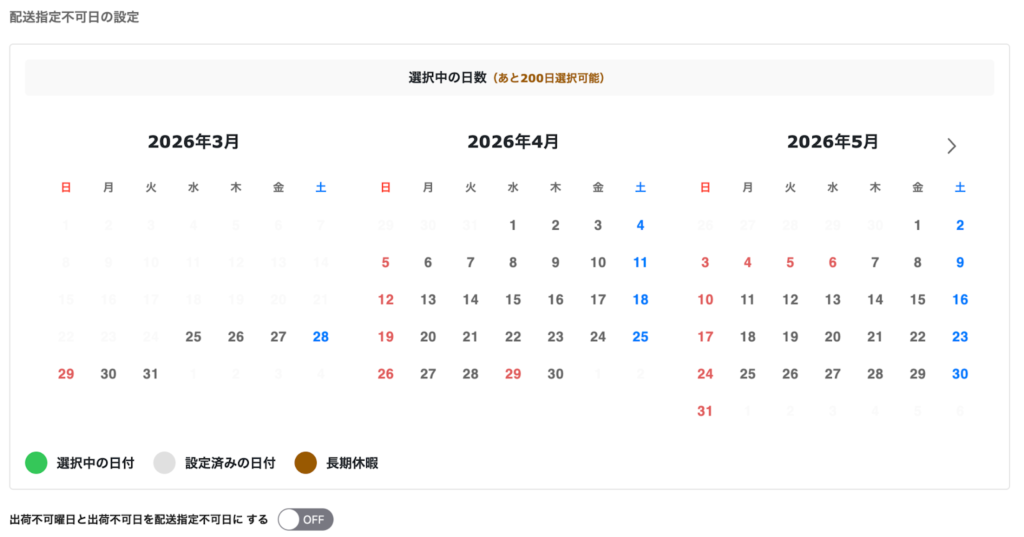1024x537 pixels.
Task: Click the green 選択中の日付 legend circle
Action: point(36,463)
